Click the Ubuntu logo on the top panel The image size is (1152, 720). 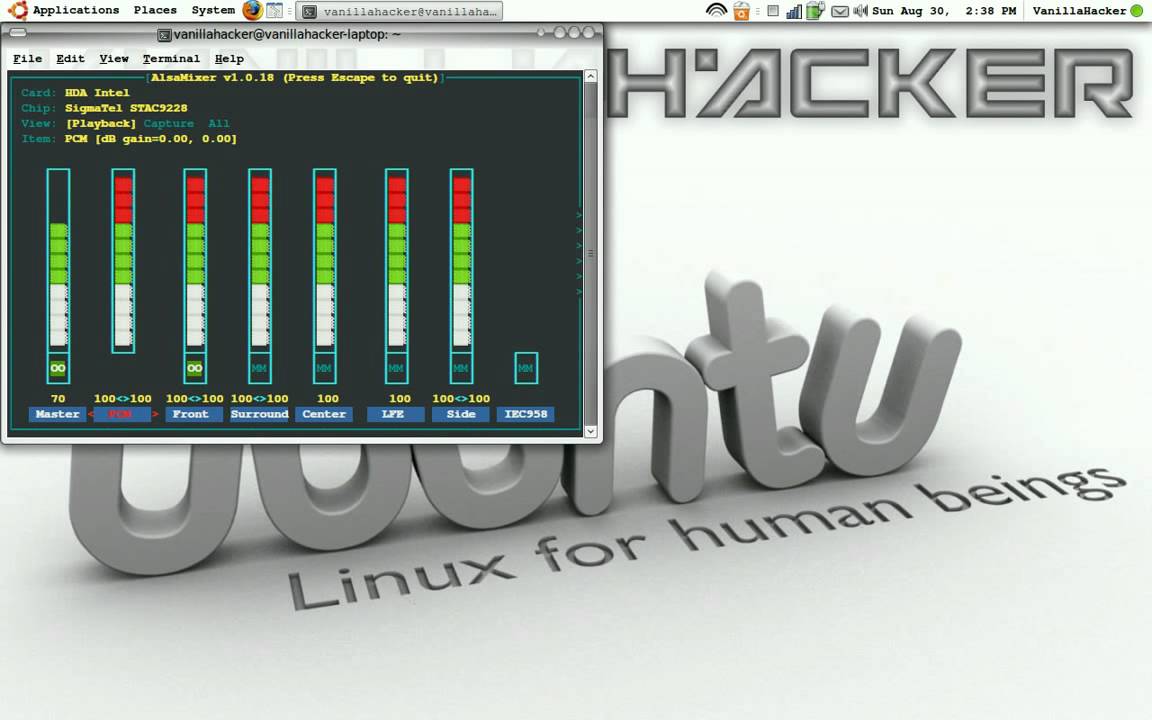coord(18,10)
